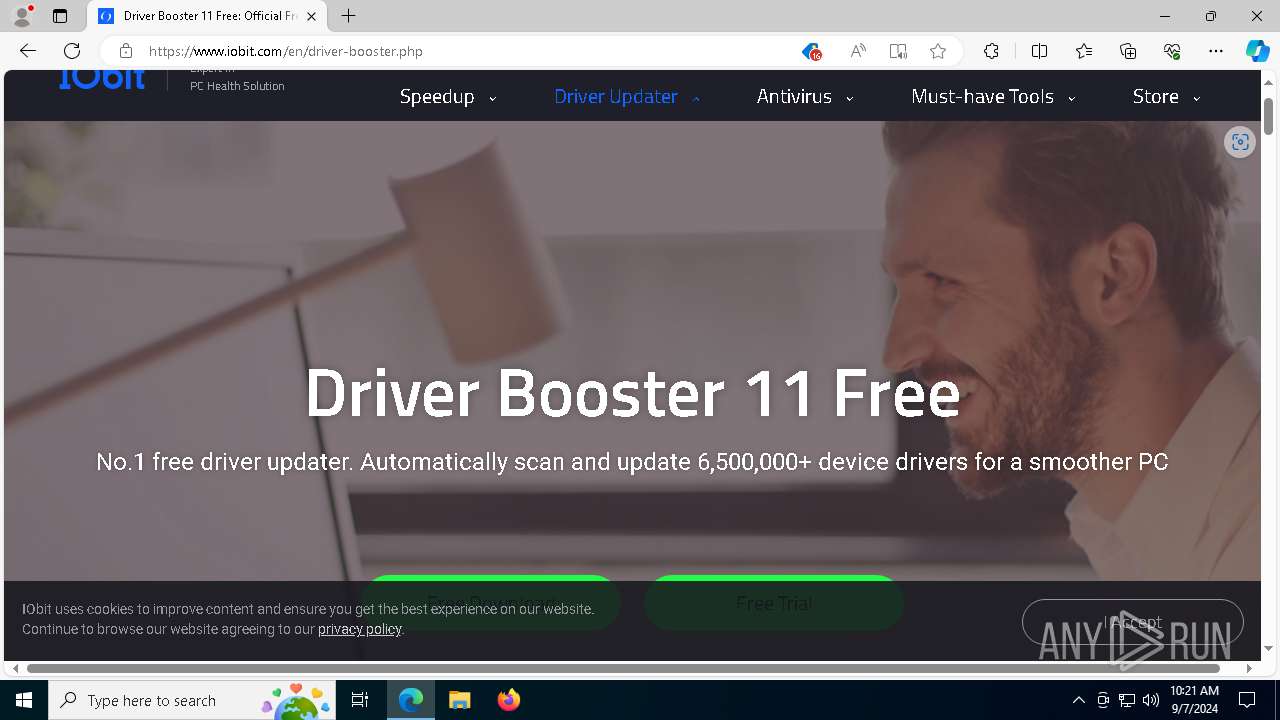Open network status tray icon
Screen dimensions: 1280x720
1127,700
